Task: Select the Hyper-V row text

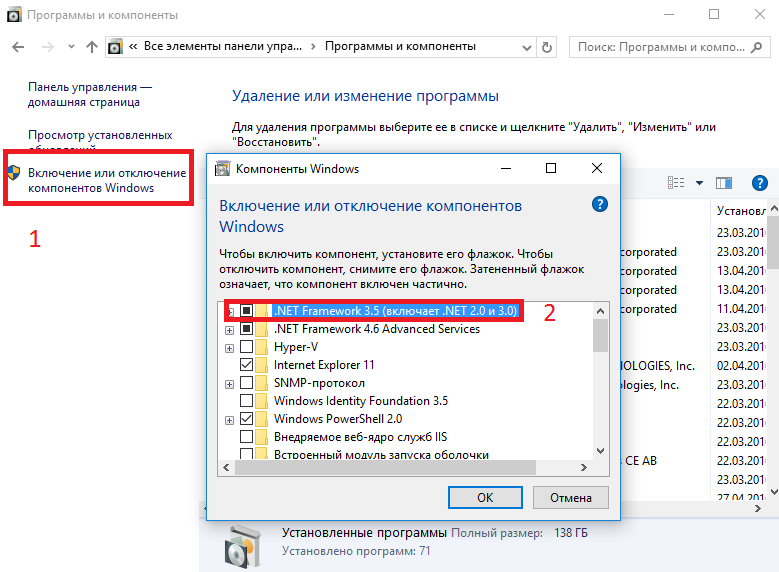Action: click(x=296, y=347)
